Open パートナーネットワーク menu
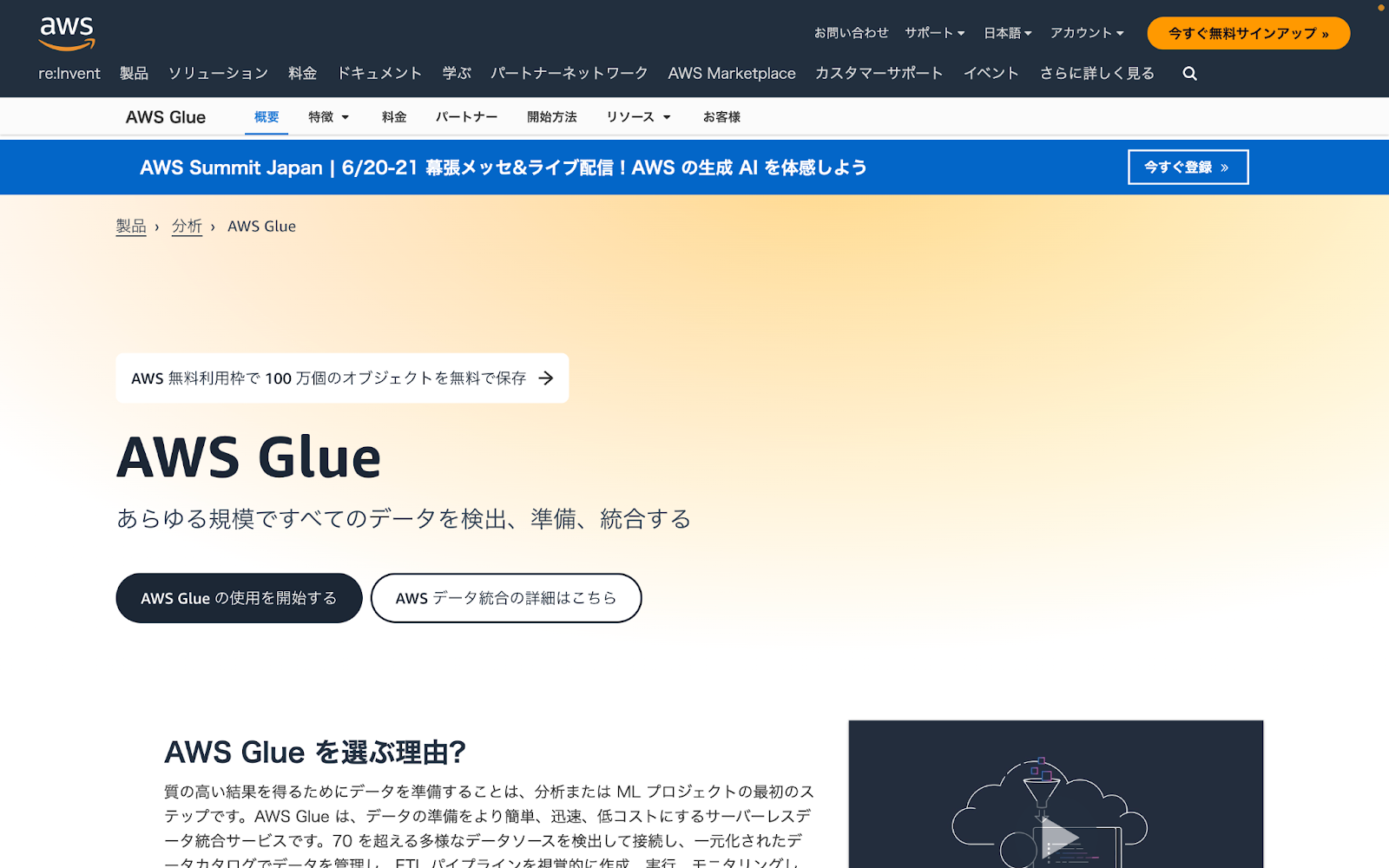The width and height of the screenshot is (1389, 868). [569, 74]
